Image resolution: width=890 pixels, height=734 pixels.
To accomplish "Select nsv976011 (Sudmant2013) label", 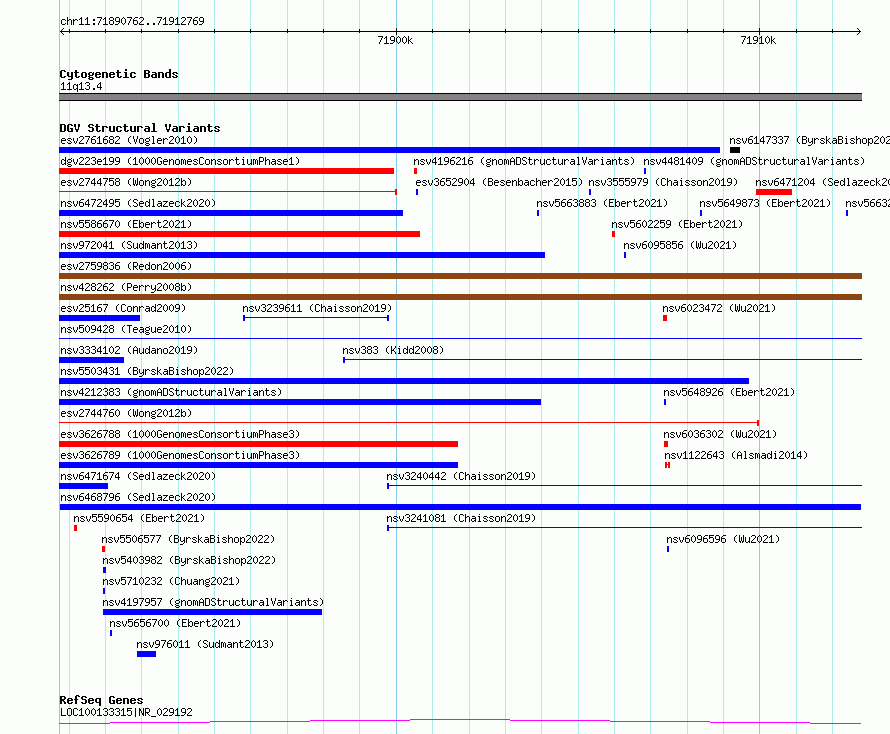I will tap(205, 644).
